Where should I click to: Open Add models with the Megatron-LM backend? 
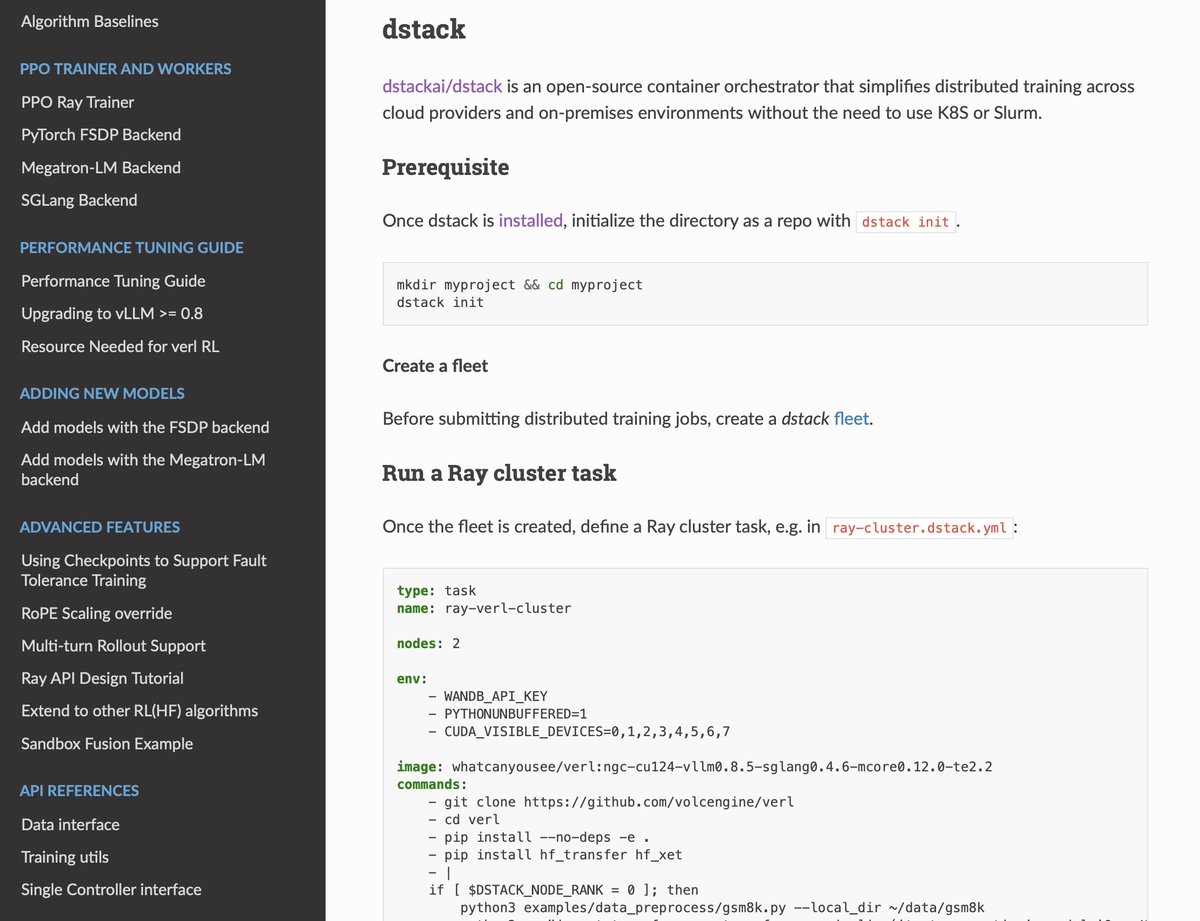(143, 469)
